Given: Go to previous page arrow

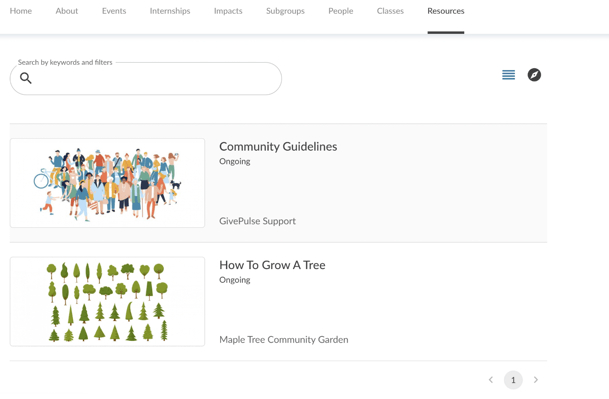Looking at the screenshot, I should click(491, 380).
